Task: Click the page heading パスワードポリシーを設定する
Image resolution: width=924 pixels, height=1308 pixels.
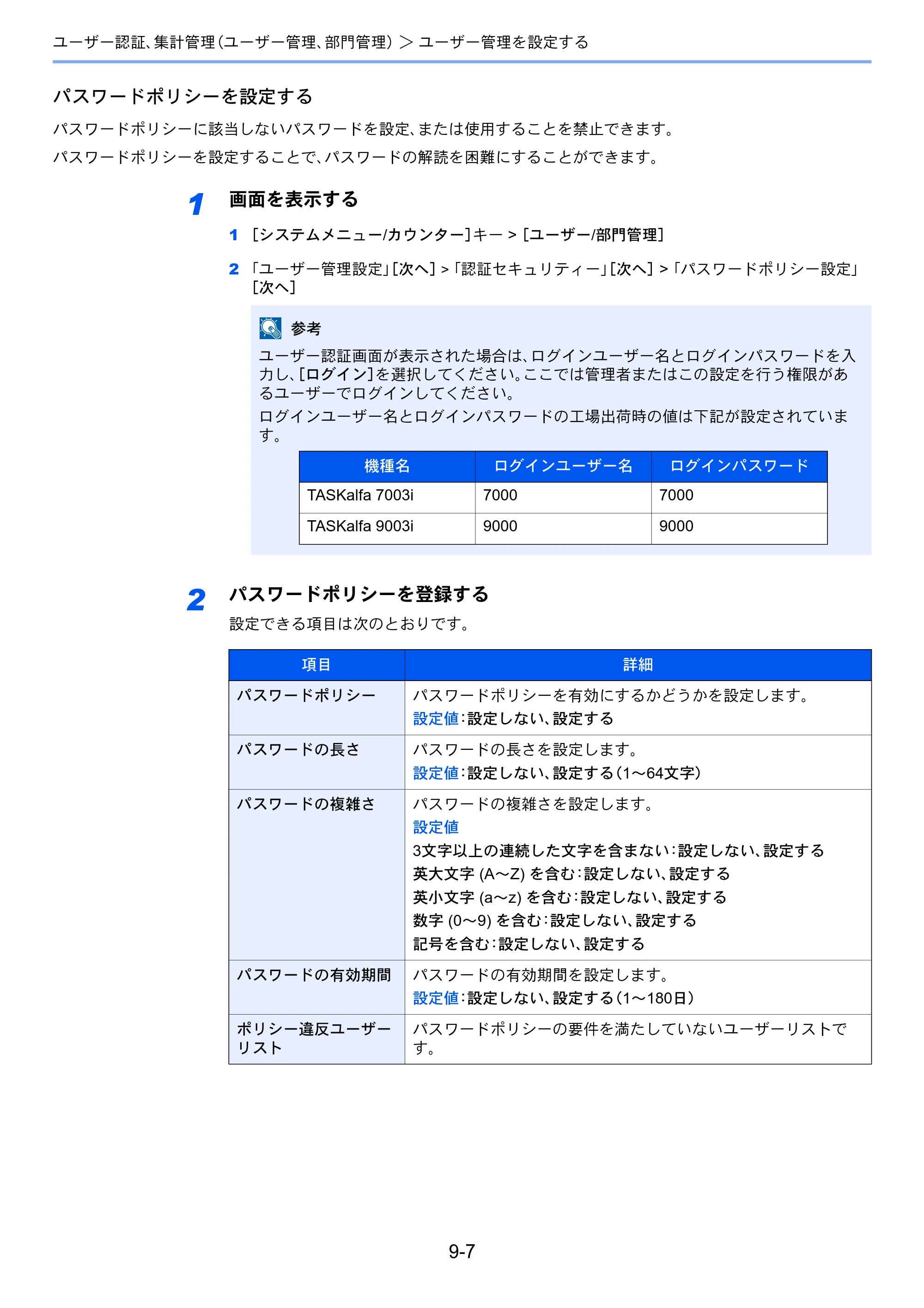Action: 183,96
